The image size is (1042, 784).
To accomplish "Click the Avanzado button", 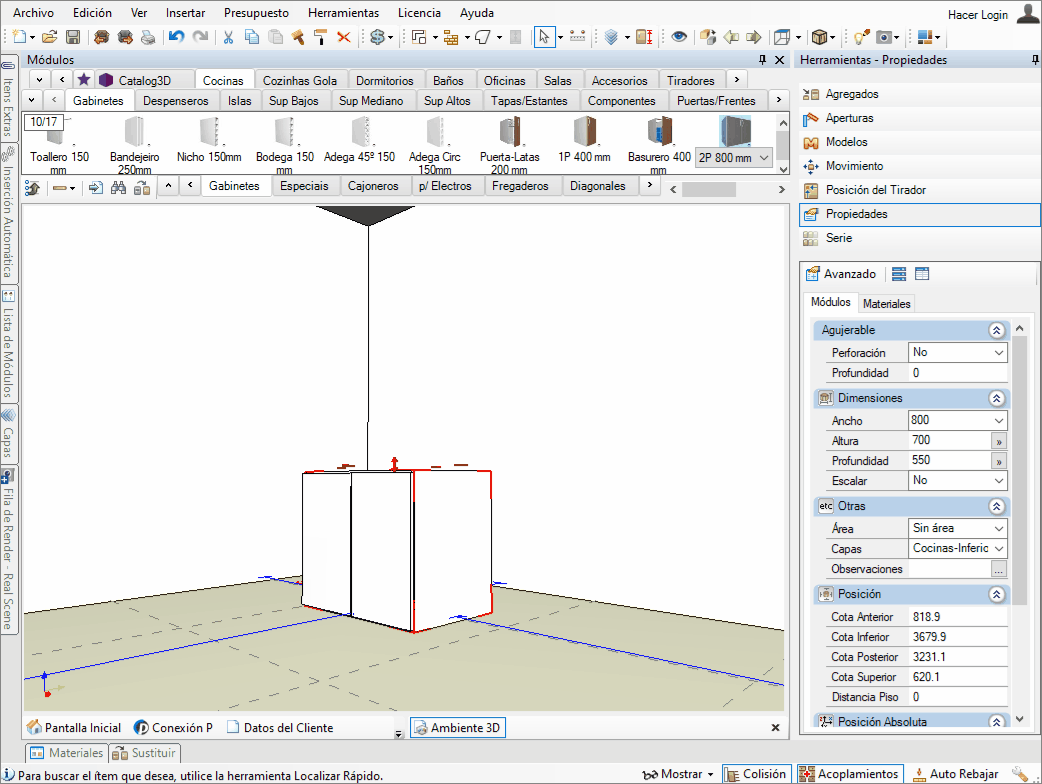I will coord(841,274).
